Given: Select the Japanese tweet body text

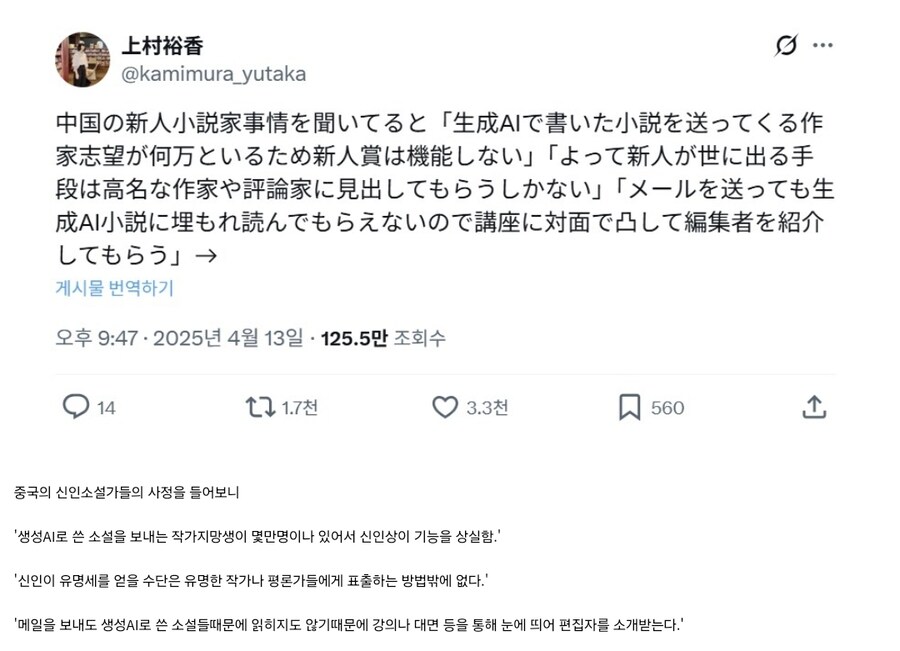Looking at the screenshot, I should click(440, 185).
